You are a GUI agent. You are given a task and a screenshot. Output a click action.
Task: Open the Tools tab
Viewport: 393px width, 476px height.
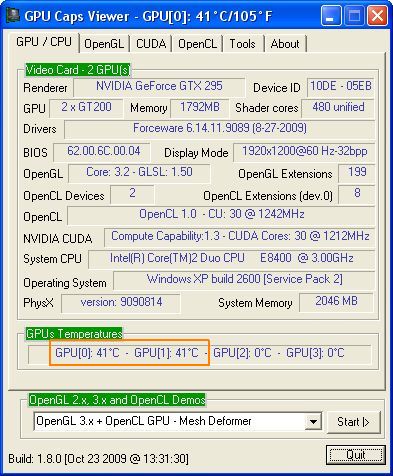(x=242, y=44)
